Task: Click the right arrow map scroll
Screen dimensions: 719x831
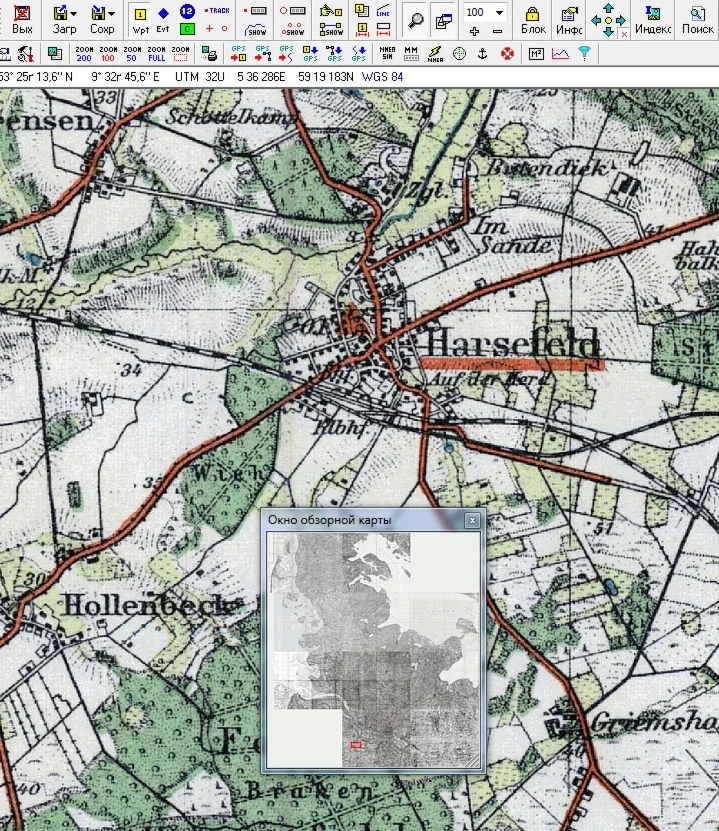Action: tap(620, 21)
